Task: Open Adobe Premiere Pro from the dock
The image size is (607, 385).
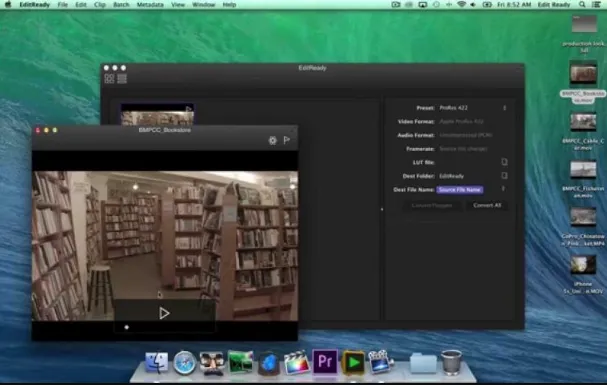Action: click(325, 362)
